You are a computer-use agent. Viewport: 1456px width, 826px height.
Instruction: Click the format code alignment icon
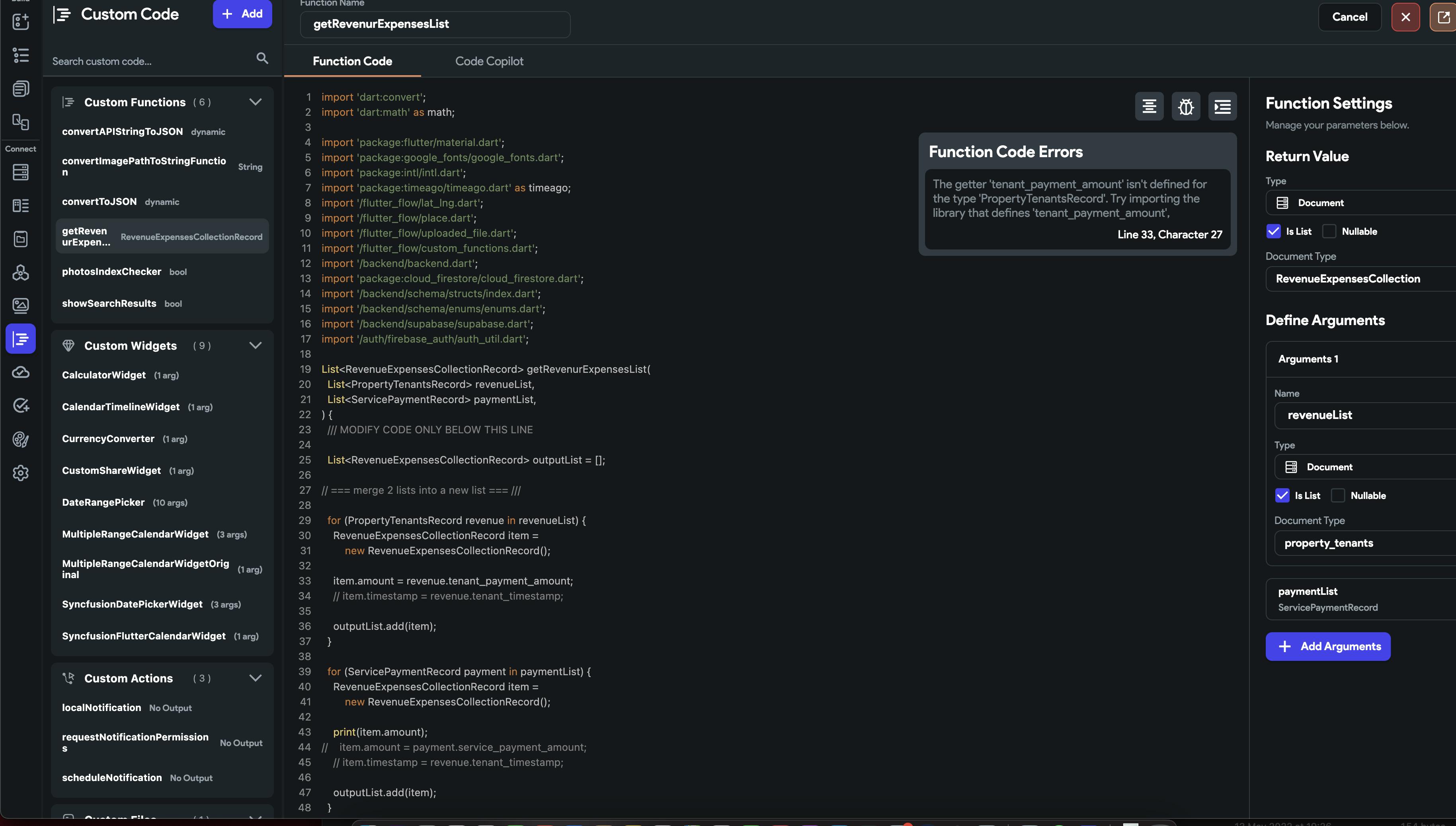coord(1149,106)
